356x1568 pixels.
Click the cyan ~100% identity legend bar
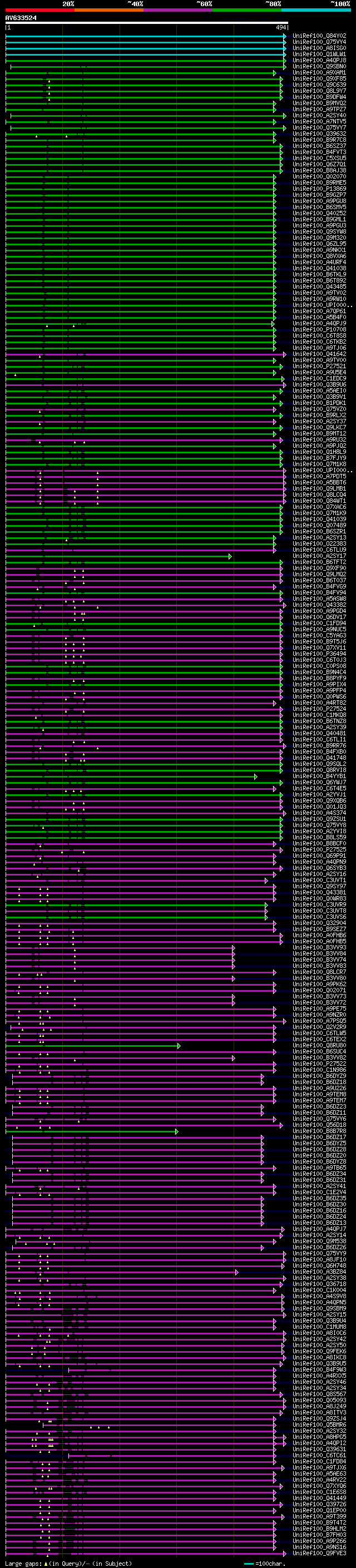point(316,10)
